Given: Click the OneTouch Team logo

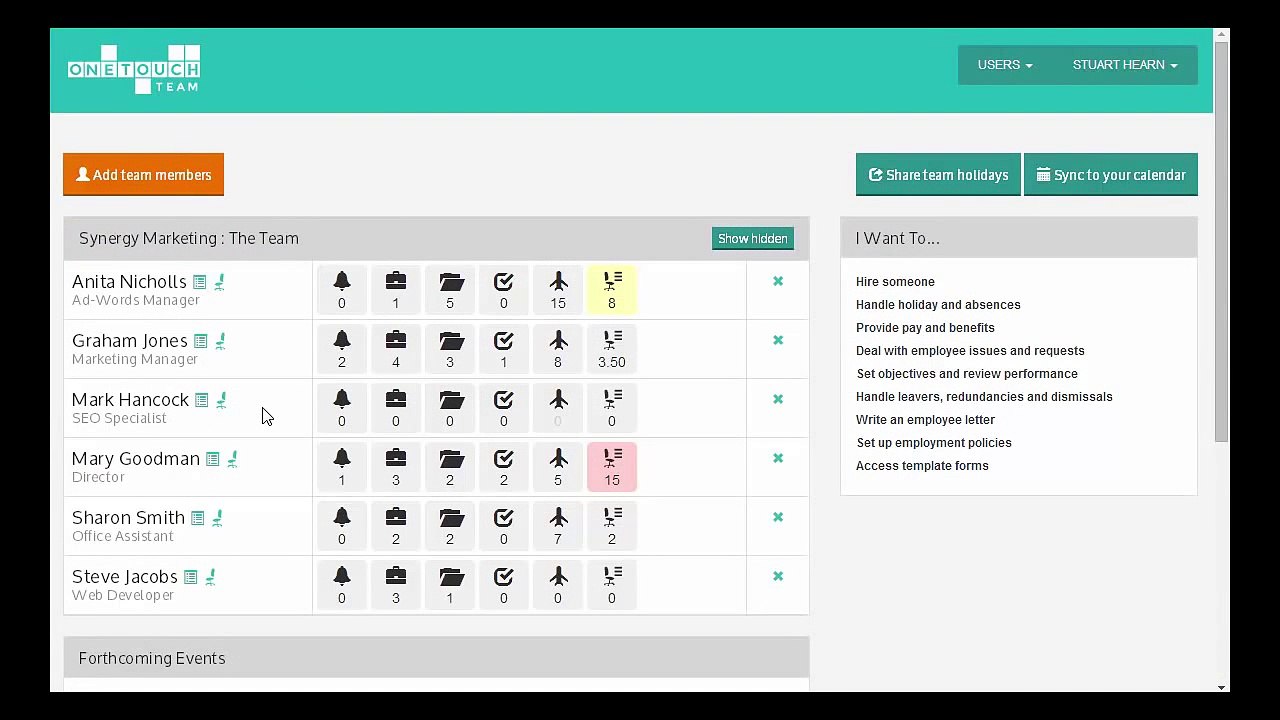Looking at the screenshot, I should [x=134, y=69].
